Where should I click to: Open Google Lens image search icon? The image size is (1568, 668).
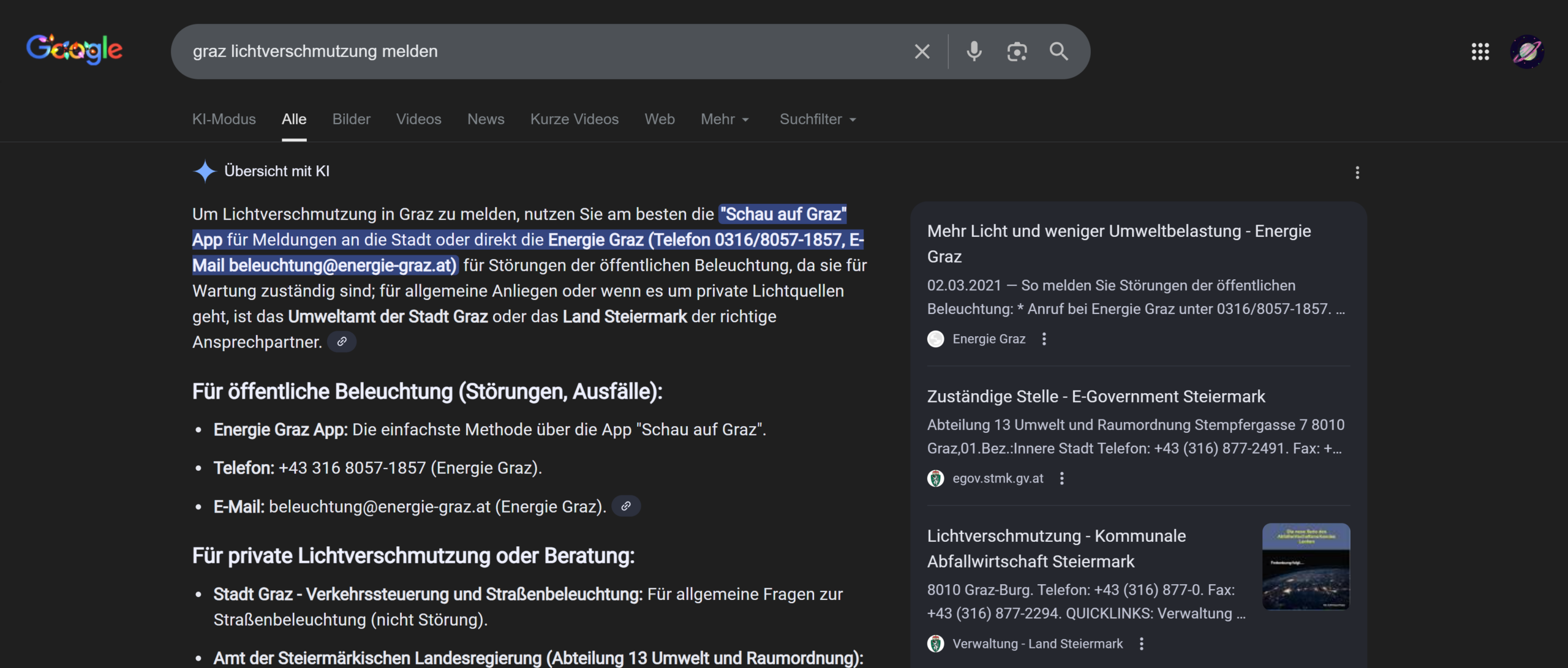(x=1017, y=51)
